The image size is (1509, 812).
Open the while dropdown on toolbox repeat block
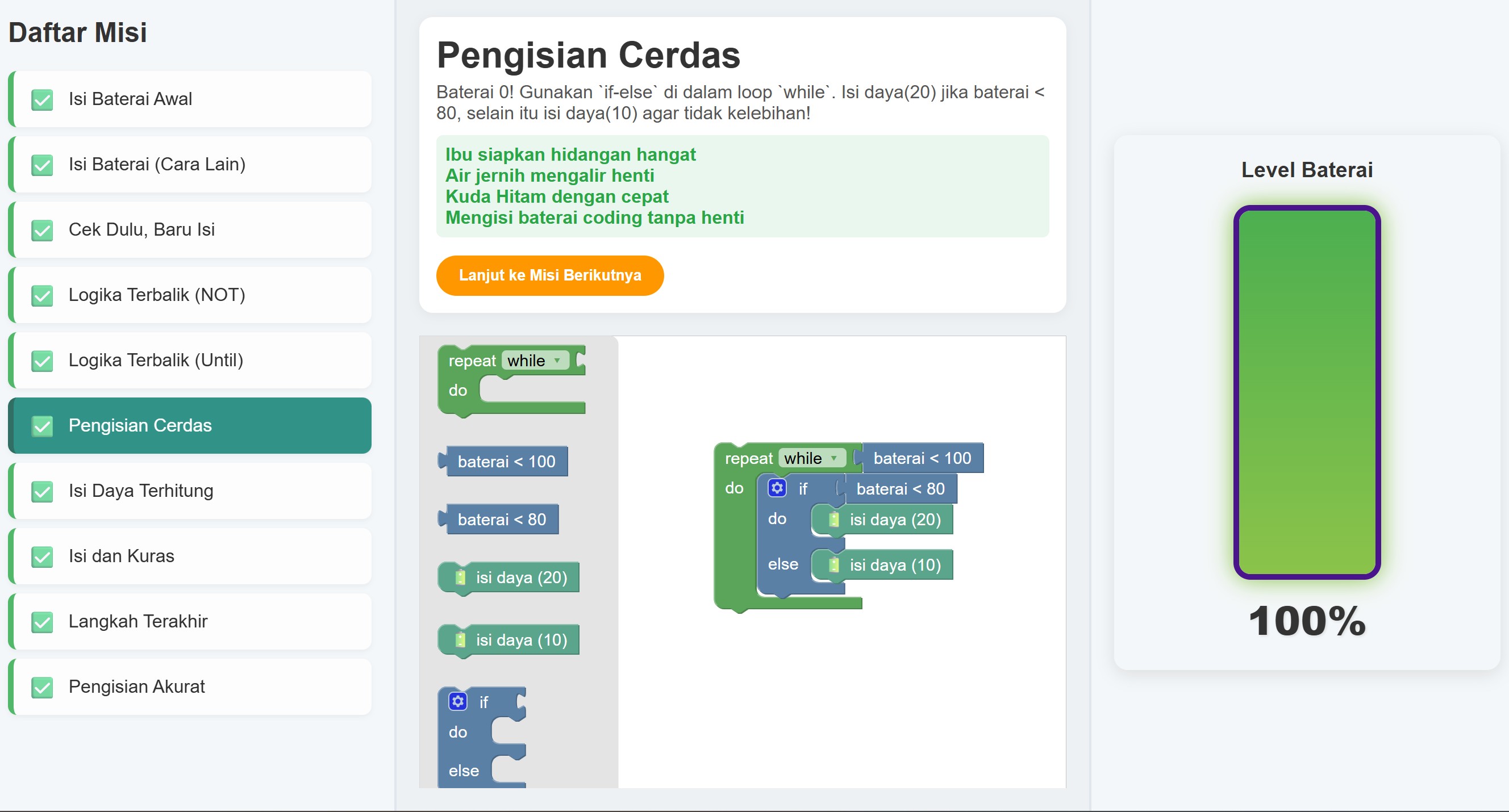534,361
